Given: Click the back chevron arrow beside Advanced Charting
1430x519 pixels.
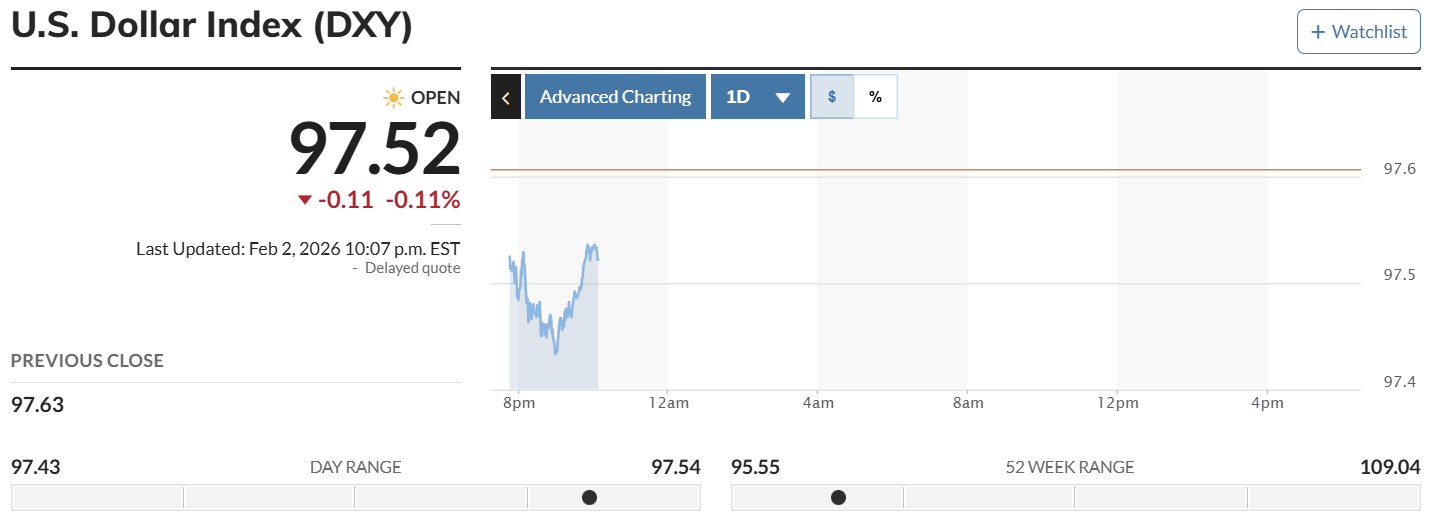Looking at the screenshot, I should point(506,97).
